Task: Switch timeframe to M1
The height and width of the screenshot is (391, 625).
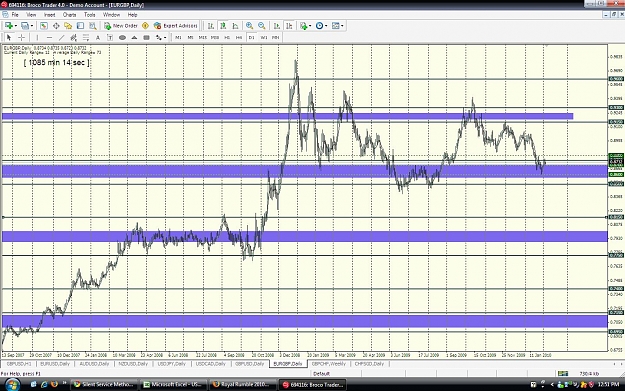Action: tap(178, 37)
